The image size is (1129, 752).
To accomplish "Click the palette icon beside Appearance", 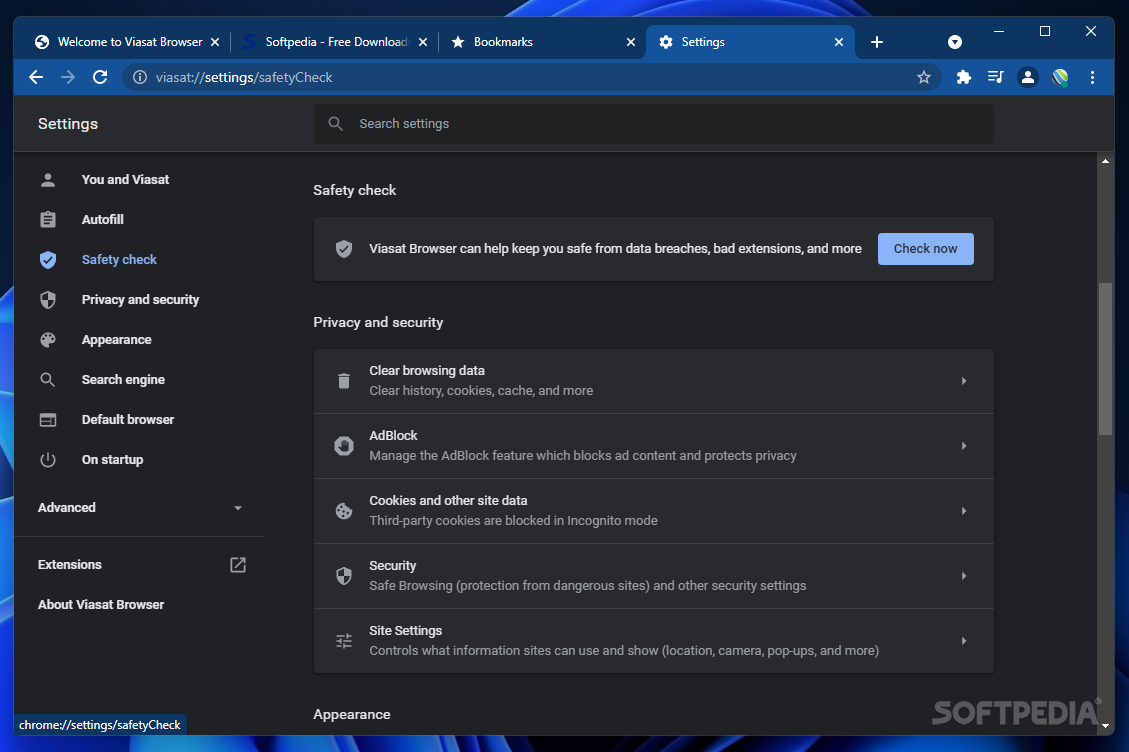I will click(x=48, y=339).
